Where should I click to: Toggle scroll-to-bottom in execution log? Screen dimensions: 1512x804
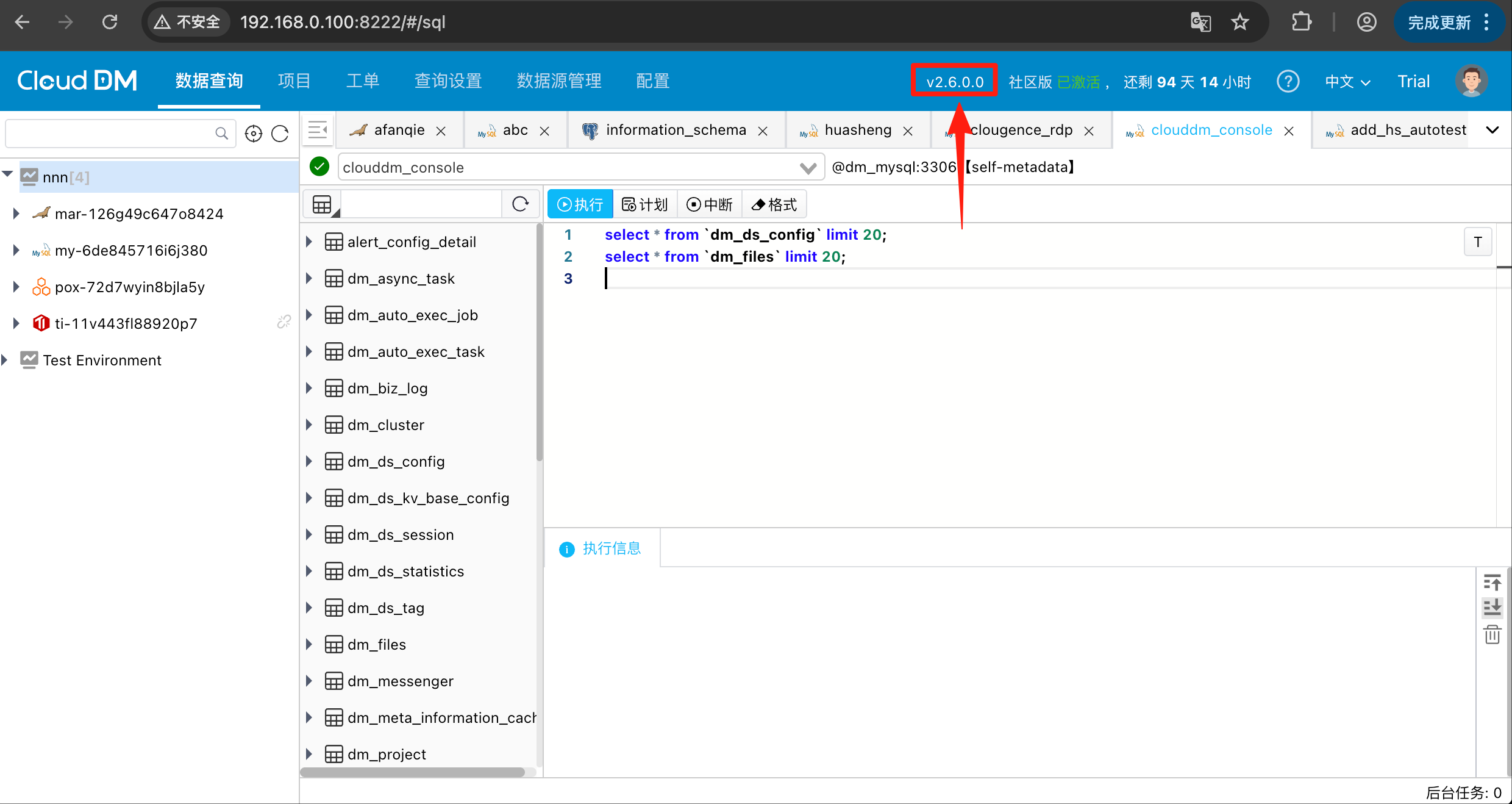[1492, 607]
